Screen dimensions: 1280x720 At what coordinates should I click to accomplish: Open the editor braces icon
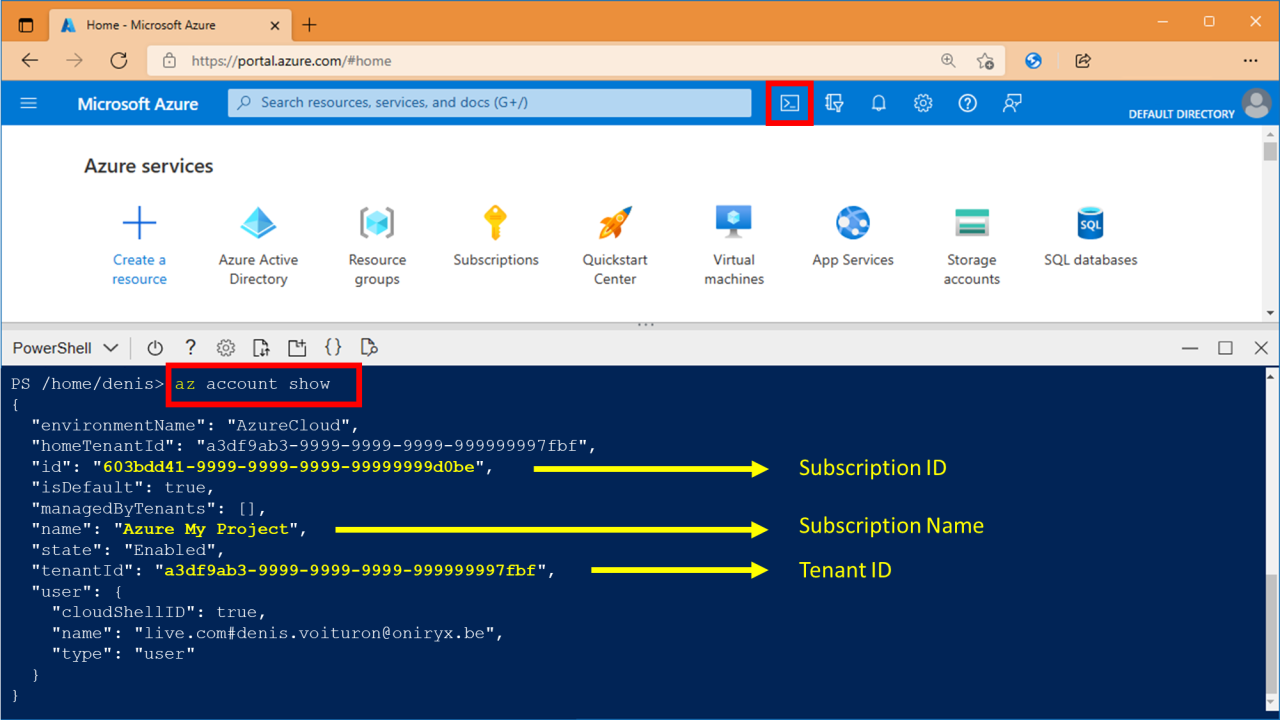click(333, 347)
